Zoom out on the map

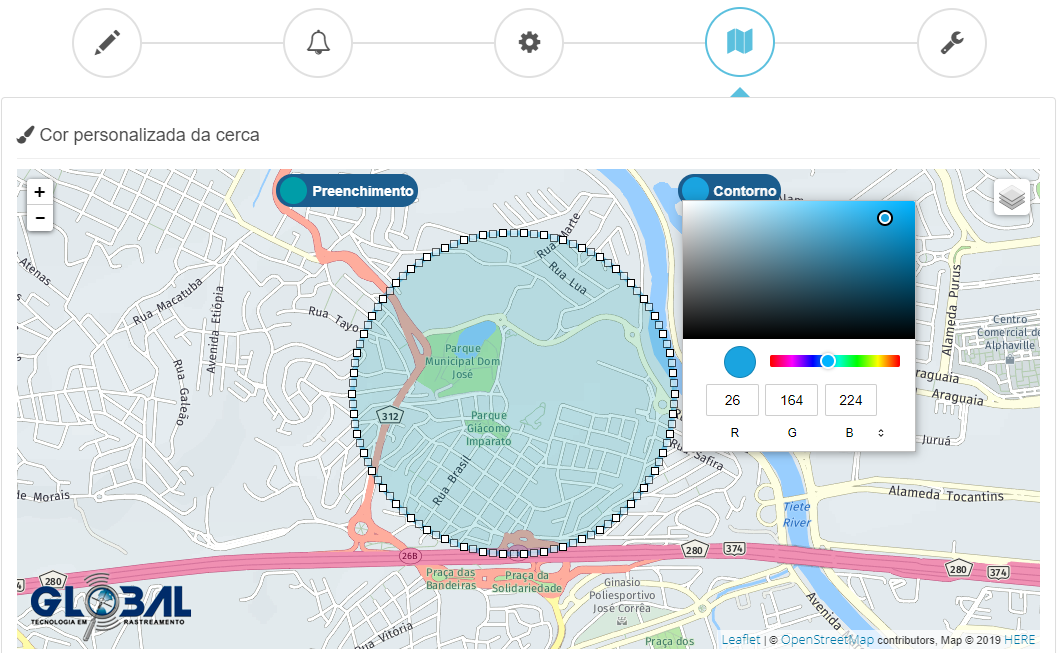click(x=40, y=218)
